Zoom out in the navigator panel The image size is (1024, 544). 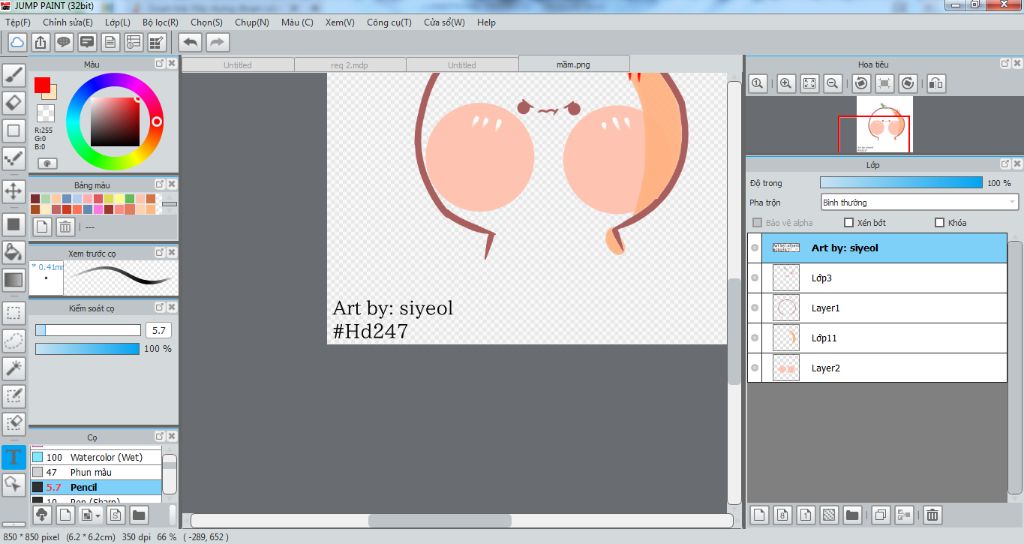tap(832, 83)
